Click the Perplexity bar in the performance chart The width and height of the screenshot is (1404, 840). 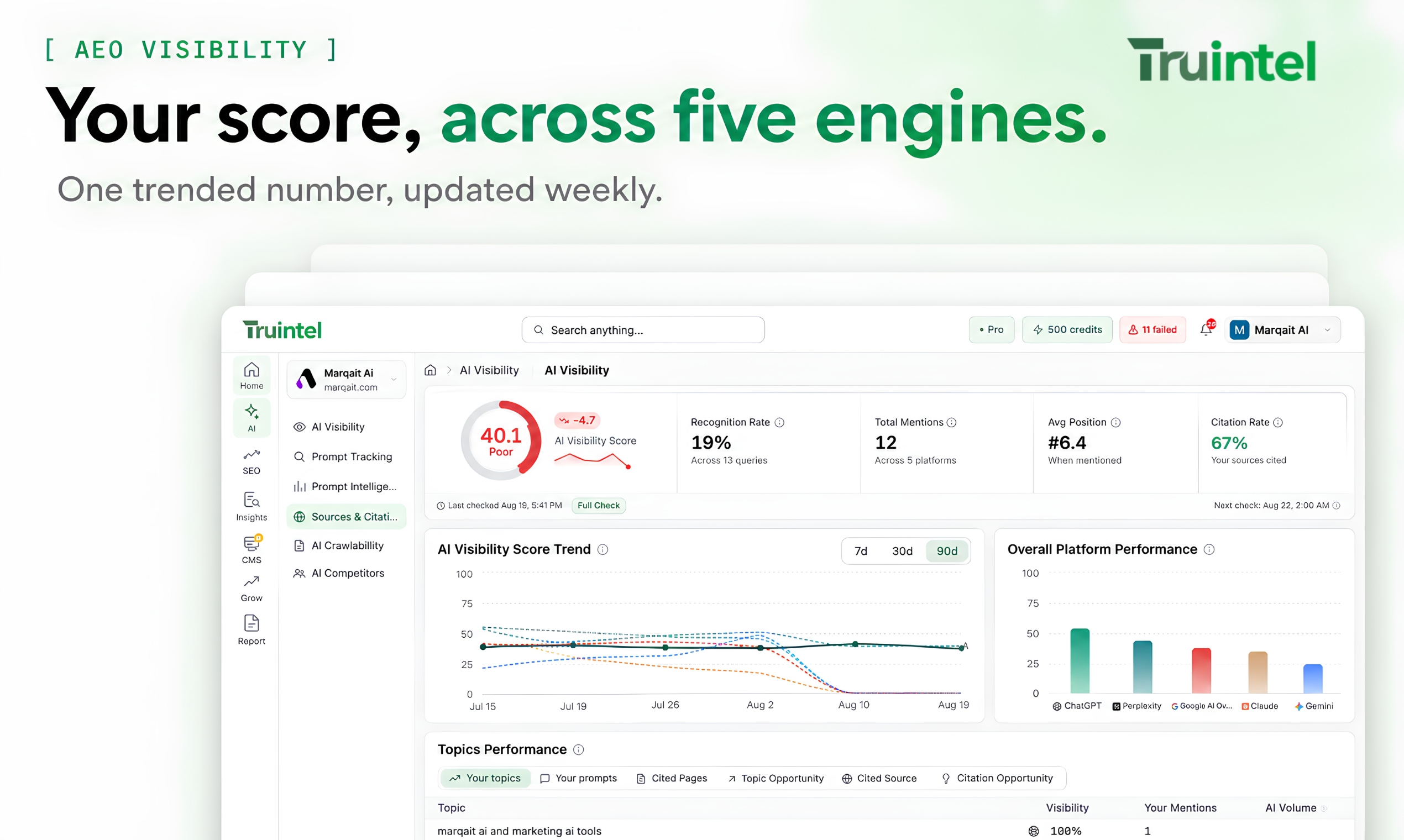(1143, 668)
